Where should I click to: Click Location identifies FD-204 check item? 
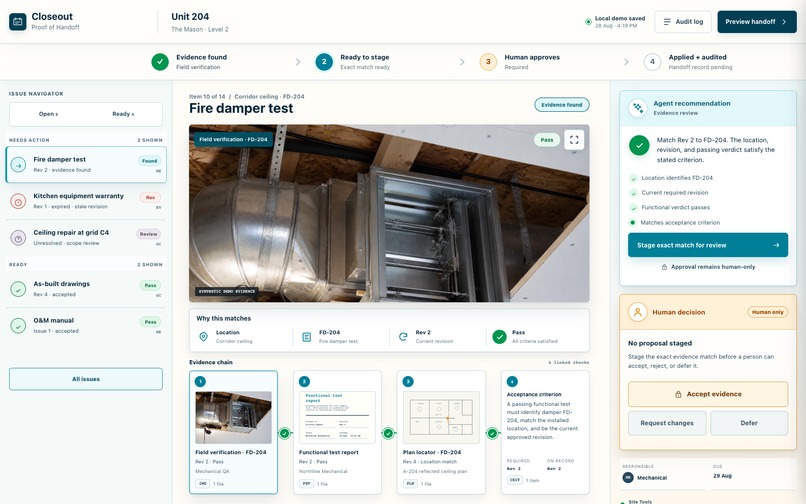pos(671,178)
